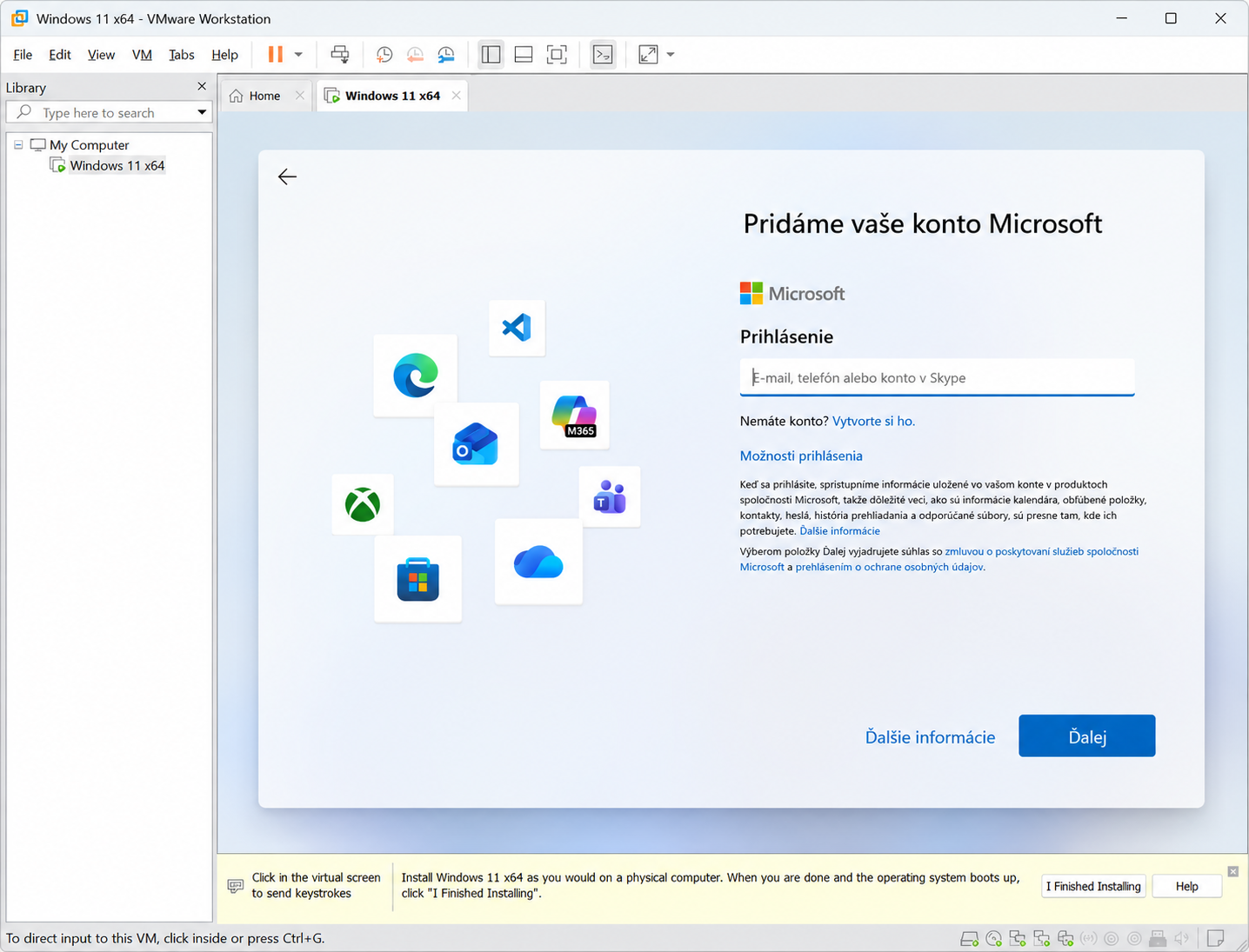Click the 'Vytvorte si ho.' link
The image size is (1249, 952).
[873, 421]
